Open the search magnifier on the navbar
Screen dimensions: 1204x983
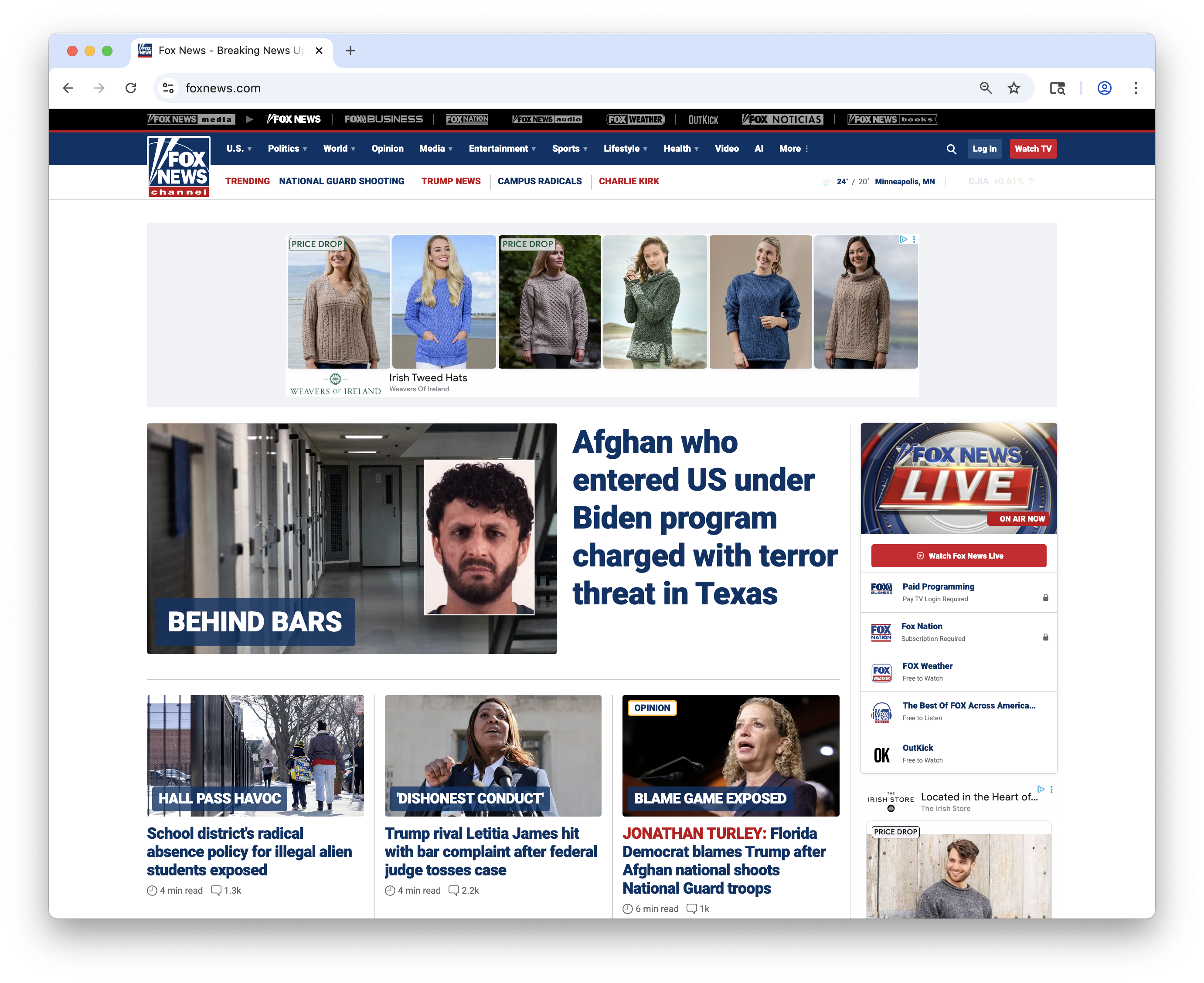(951, 148)
